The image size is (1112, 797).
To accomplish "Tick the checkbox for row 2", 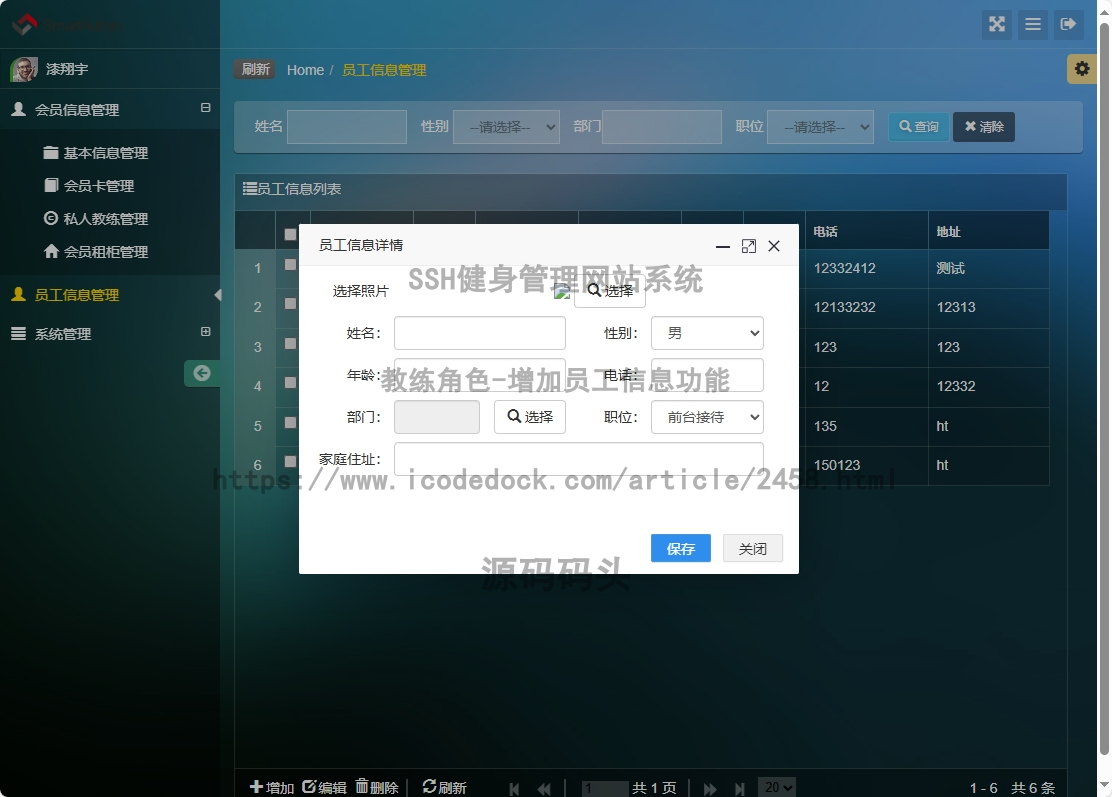I will (290, 303).
